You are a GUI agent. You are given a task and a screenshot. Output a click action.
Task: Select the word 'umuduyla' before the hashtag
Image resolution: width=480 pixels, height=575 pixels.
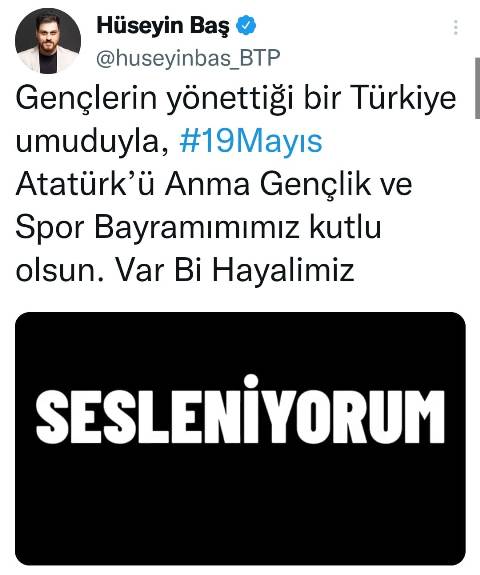point(92,142)
